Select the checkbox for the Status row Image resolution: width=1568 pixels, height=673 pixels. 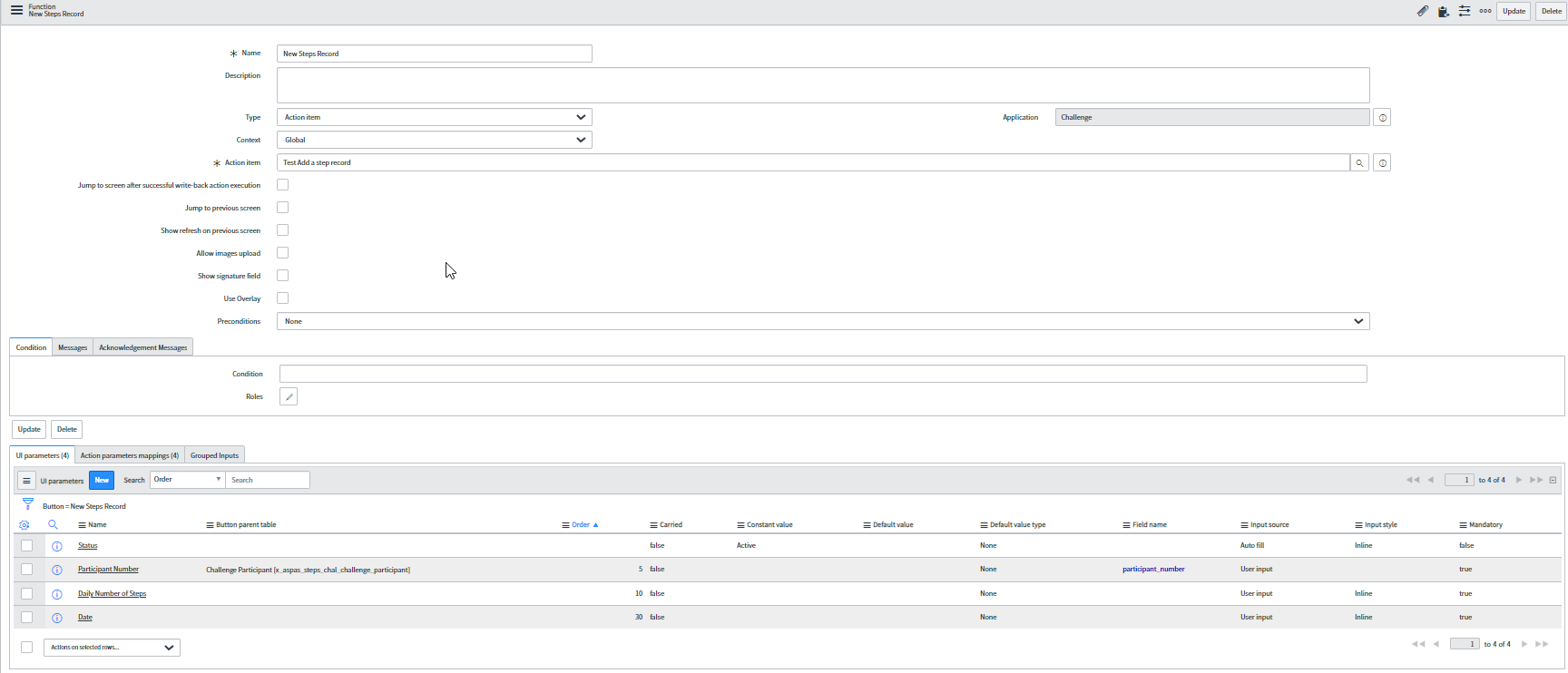click(x=27, y=546)
